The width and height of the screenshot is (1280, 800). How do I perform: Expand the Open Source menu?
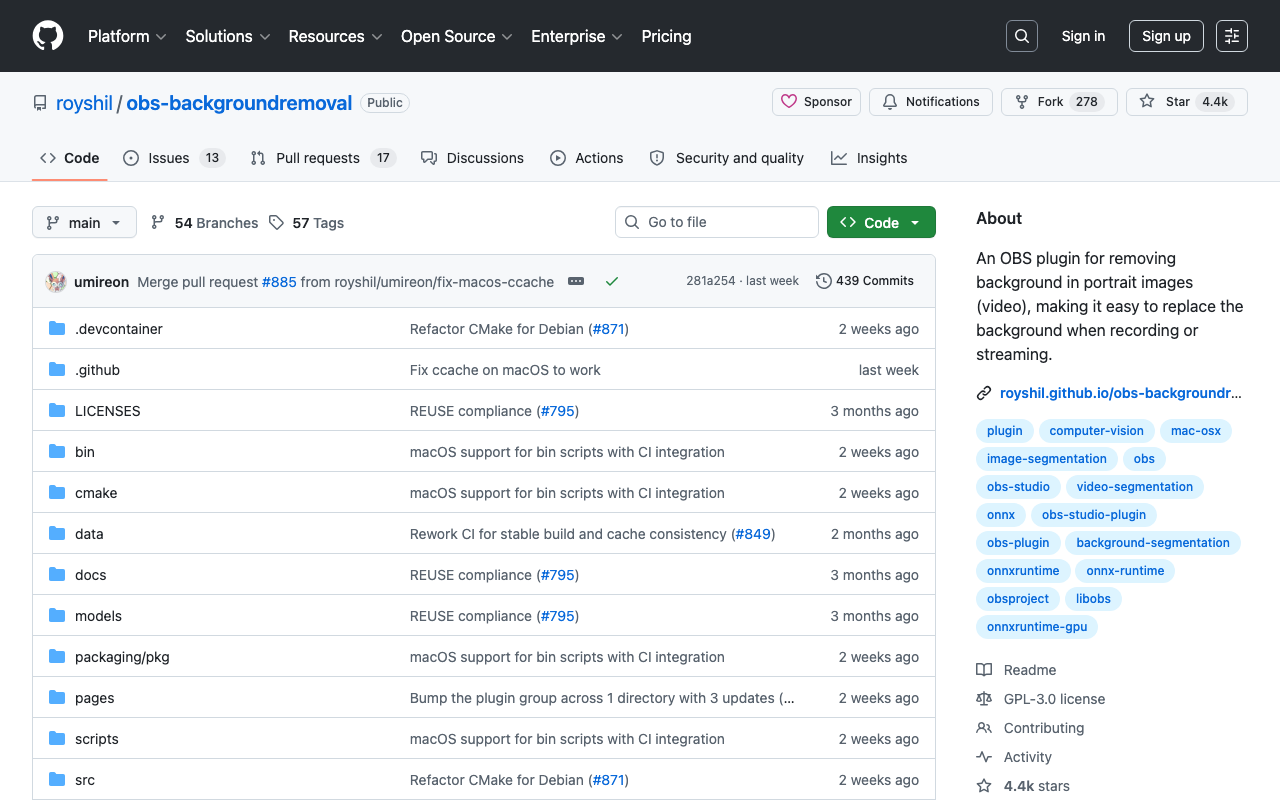click(457, 36)
